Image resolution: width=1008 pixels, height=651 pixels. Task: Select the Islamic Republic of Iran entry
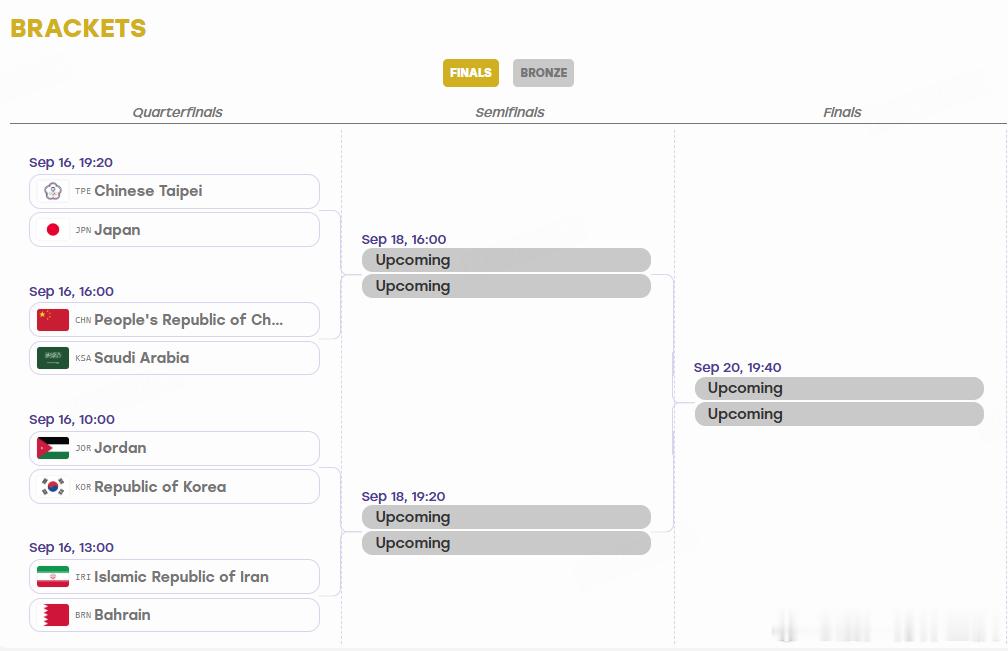[174, 576]
